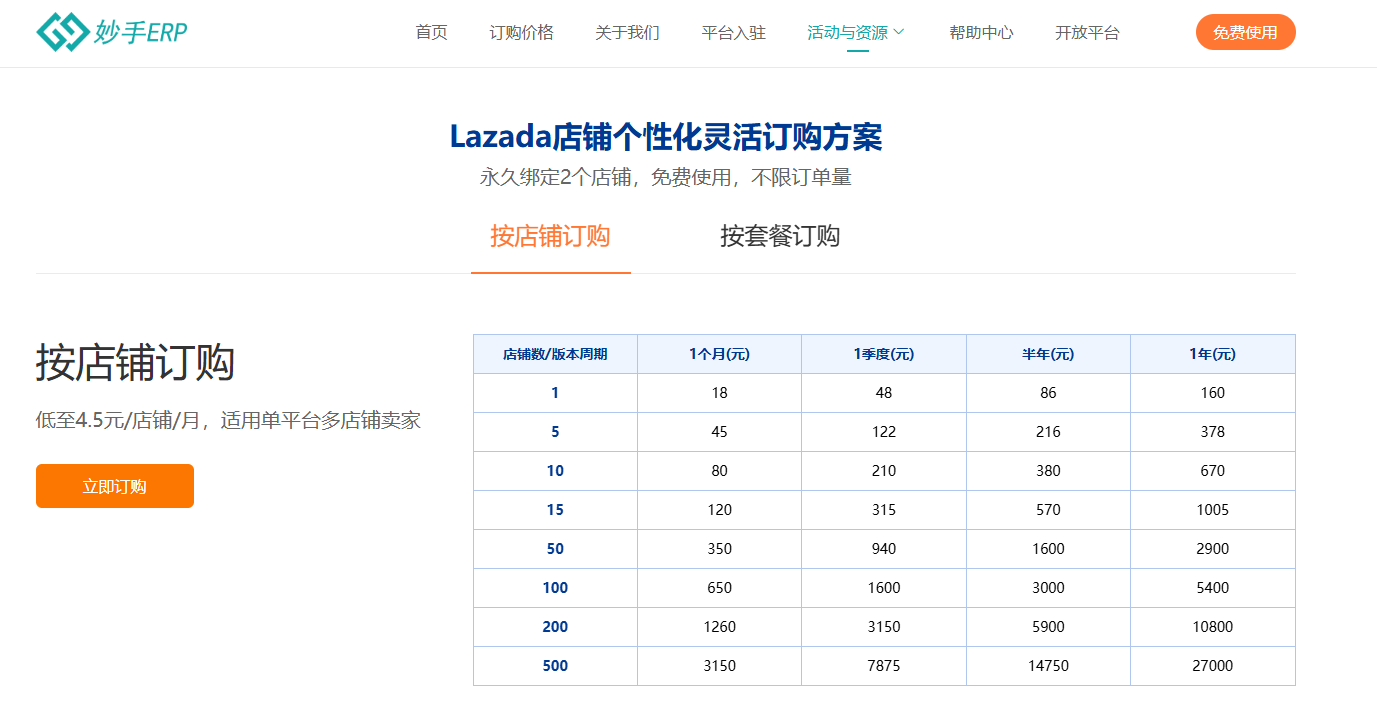Click price cell 350 in the 50-store row
Image resolution: width=1377 pixels, height=706 pixels.
click(x=719, y=549)
